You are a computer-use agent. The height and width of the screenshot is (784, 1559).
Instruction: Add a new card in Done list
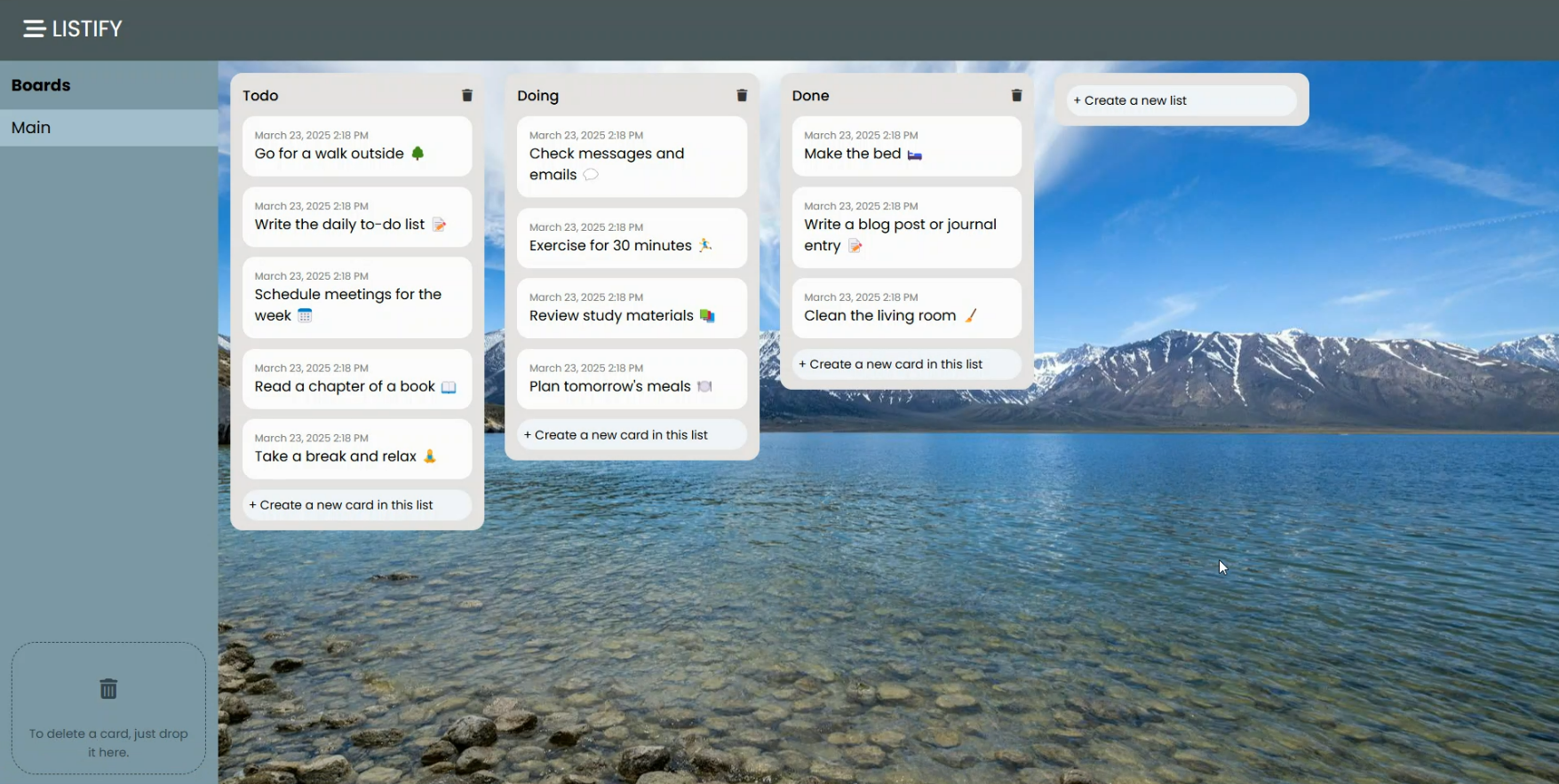(905, 364)
